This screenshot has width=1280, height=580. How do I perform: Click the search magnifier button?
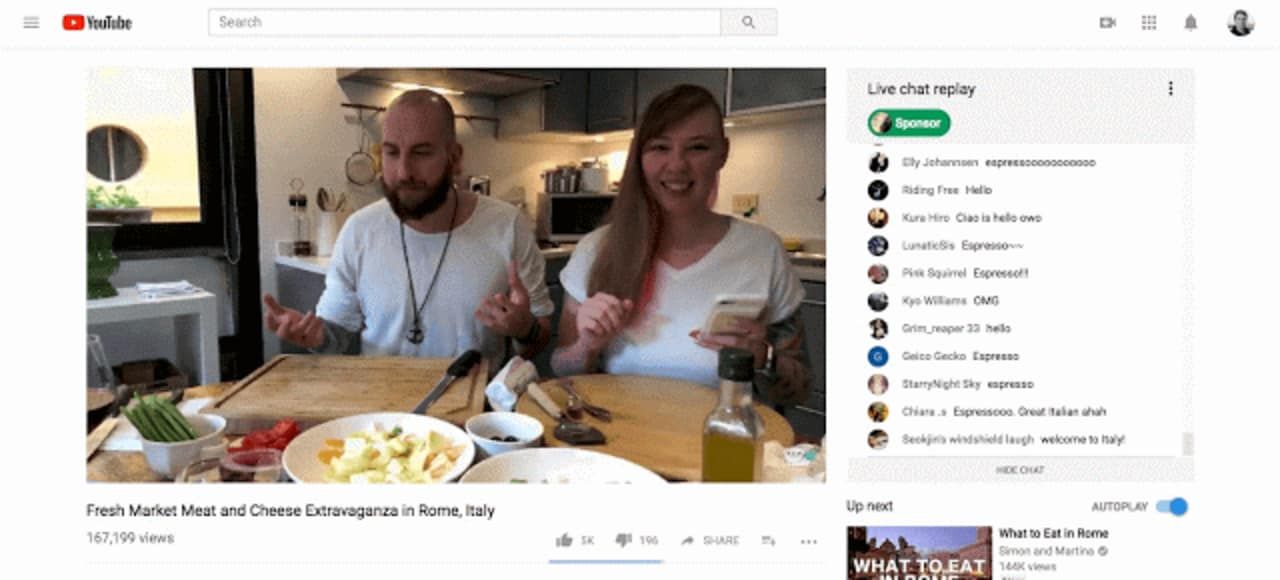[749, 22]
